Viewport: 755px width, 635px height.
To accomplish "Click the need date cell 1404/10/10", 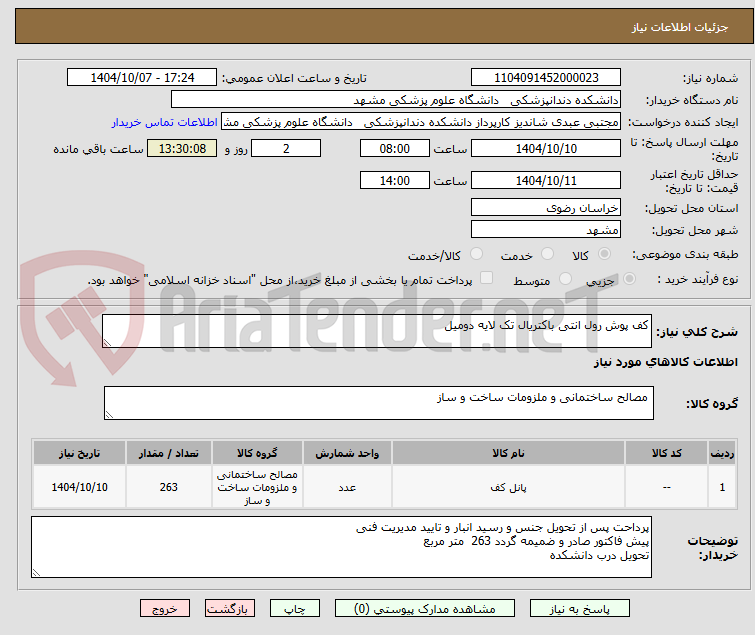I will point(79,487).
